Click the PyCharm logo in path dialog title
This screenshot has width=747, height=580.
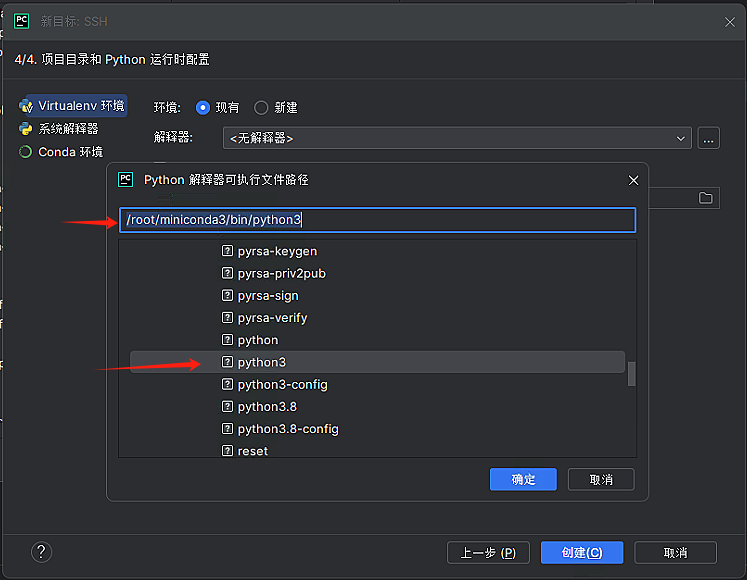(125, 180)
